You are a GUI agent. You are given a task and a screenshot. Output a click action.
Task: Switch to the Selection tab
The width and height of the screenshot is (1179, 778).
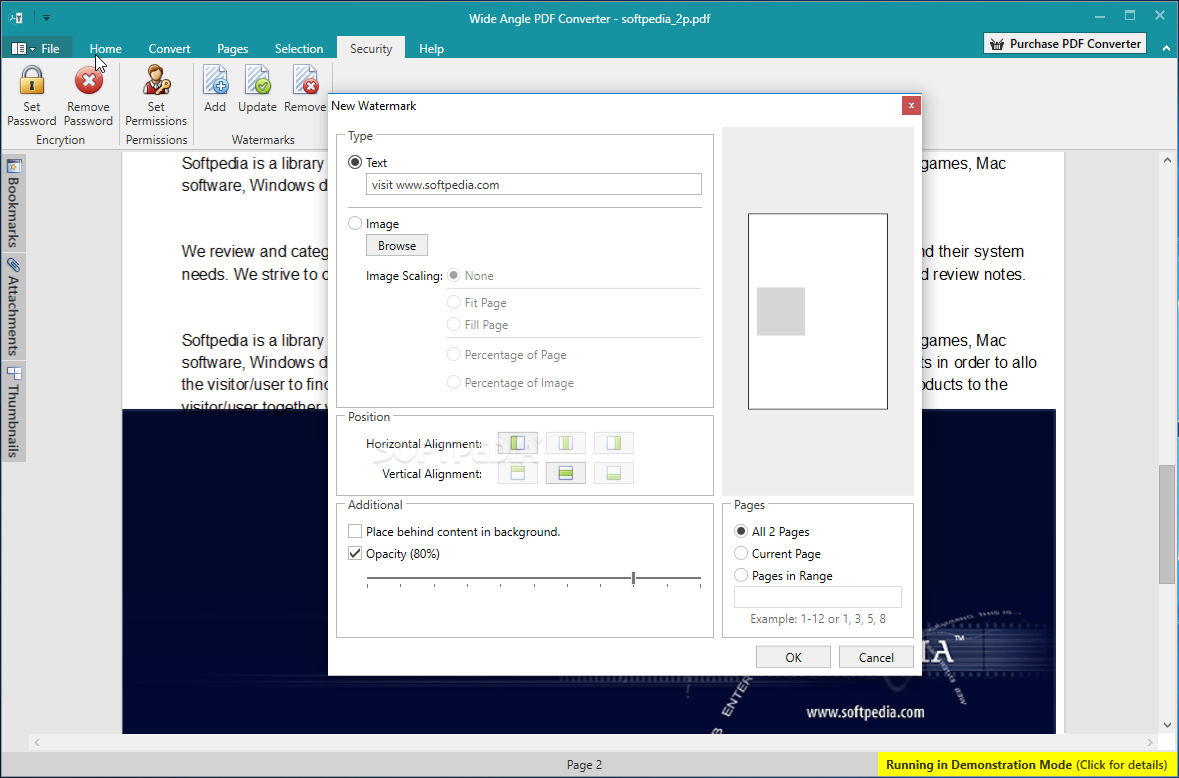click(299, 48)
